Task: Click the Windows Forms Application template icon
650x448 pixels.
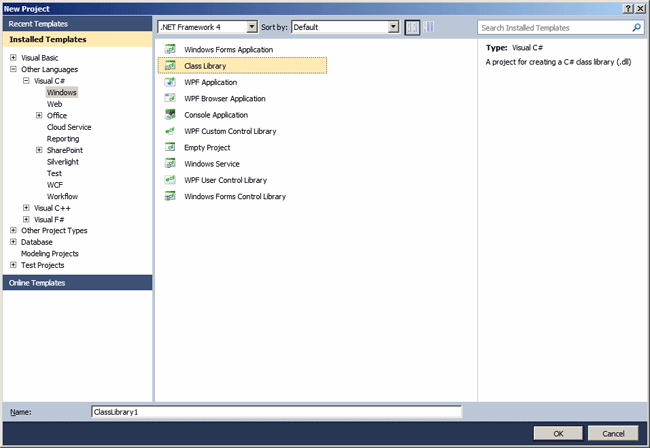Action: coord(170,49)
